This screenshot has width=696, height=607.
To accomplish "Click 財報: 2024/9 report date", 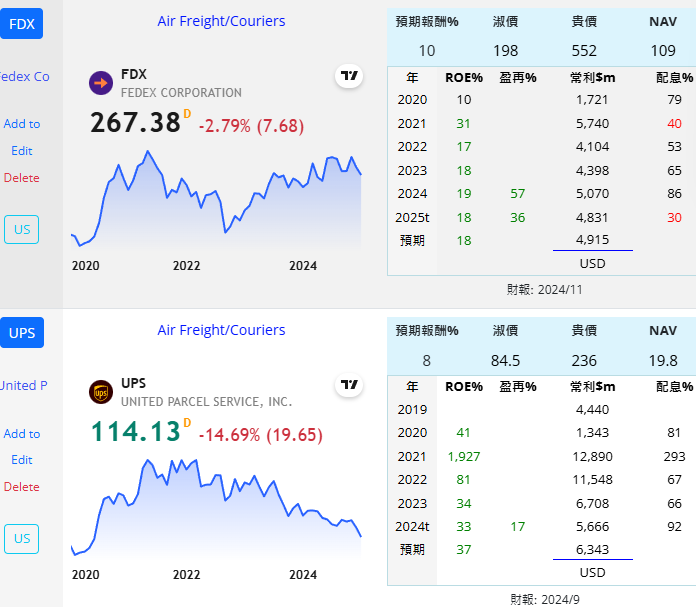I will (x=545, y=600).
